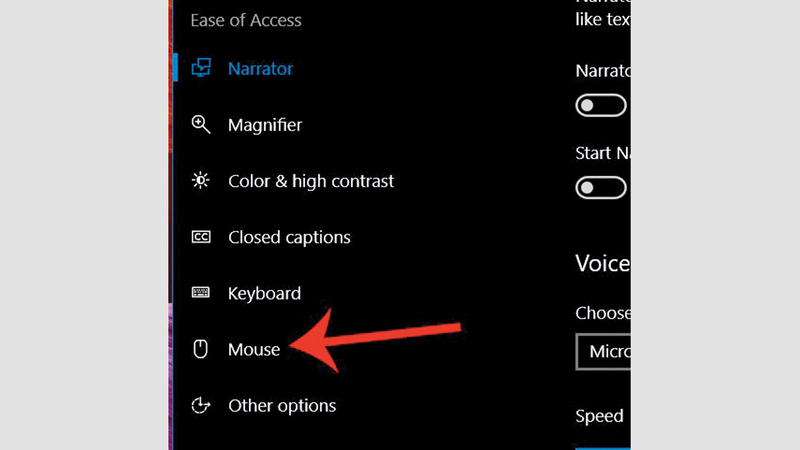Viewport: 800px width, 450px height.
Task: Enable the Start Narrator automatically switch
Action: tap(601, 187)
